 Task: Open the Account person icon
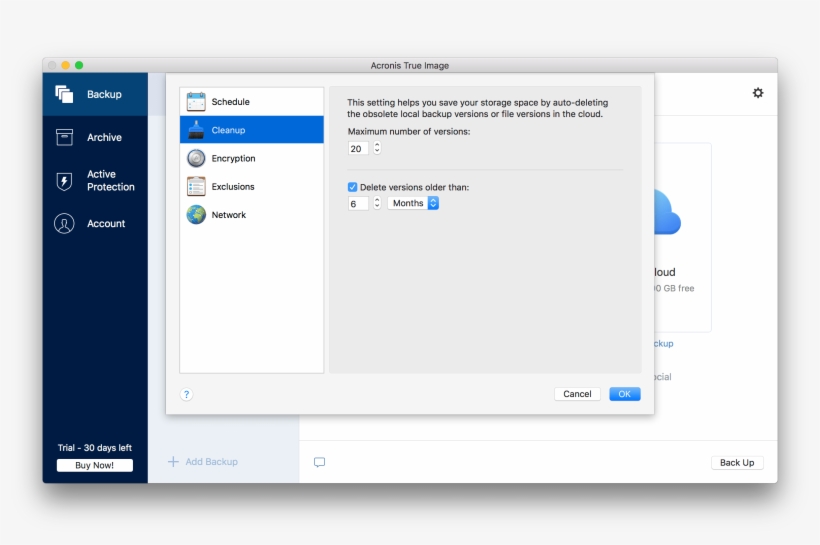point(64,223)
